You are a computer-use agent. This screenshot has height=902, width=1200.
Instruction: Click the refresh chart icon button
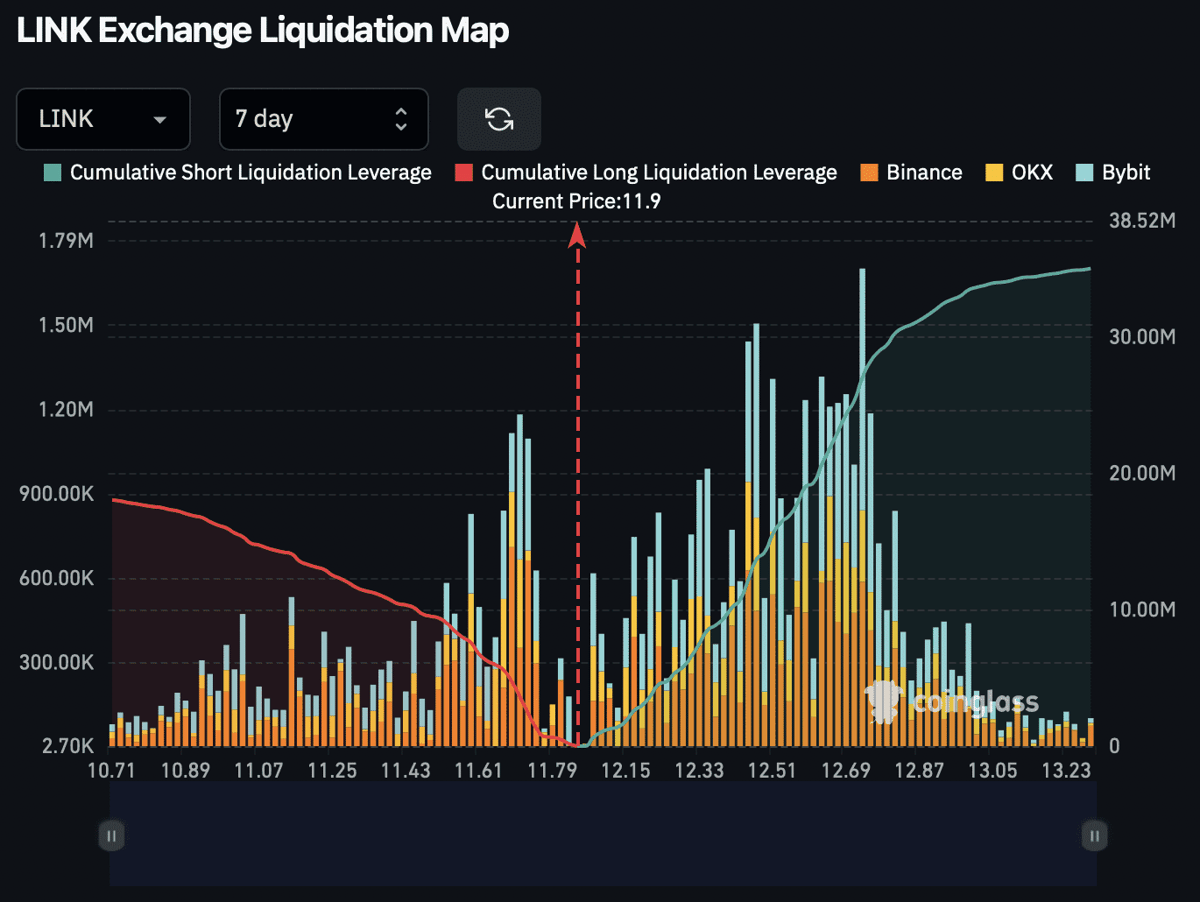point(499,119)
